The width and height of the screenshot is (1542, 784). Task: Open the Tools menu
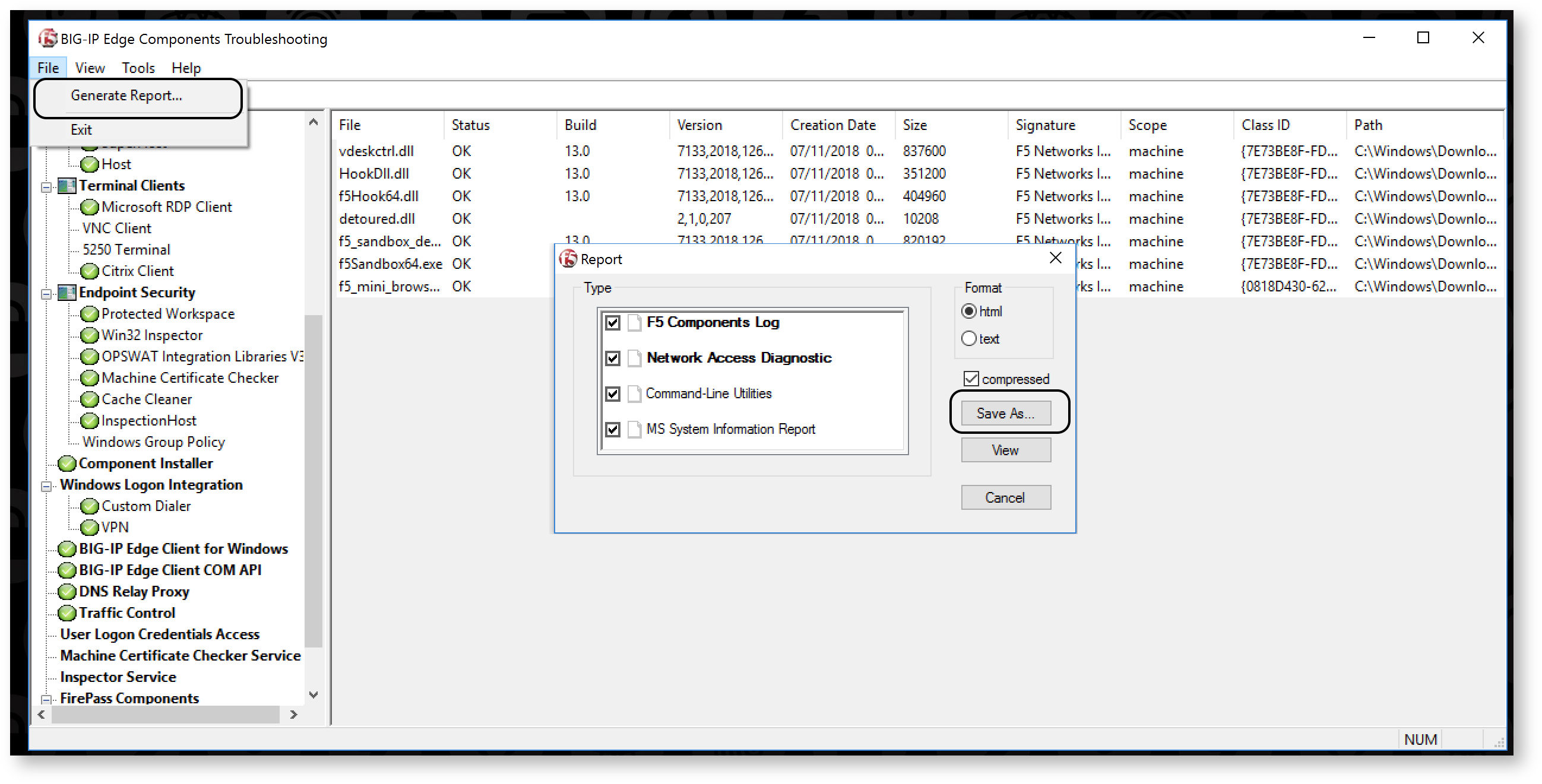(x=138, y=68)
